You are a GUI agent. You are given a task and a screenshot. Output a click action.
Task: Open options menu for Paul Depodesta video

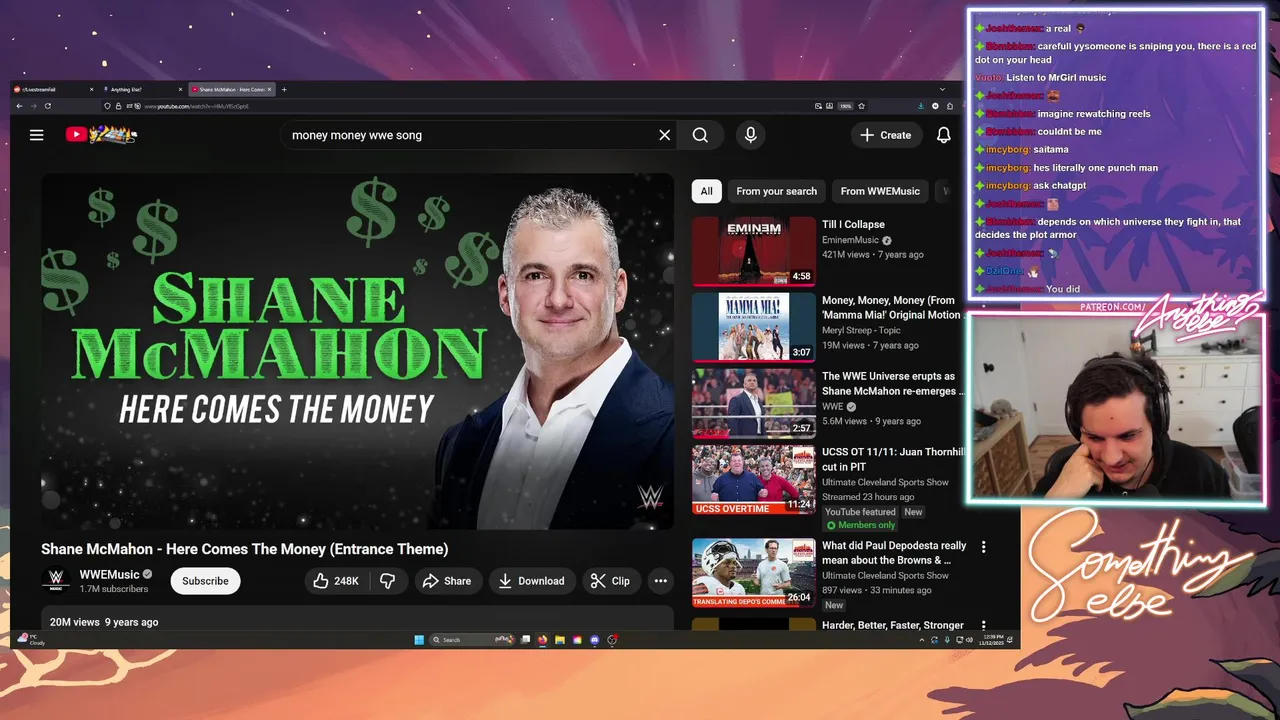tap(983, 547)
